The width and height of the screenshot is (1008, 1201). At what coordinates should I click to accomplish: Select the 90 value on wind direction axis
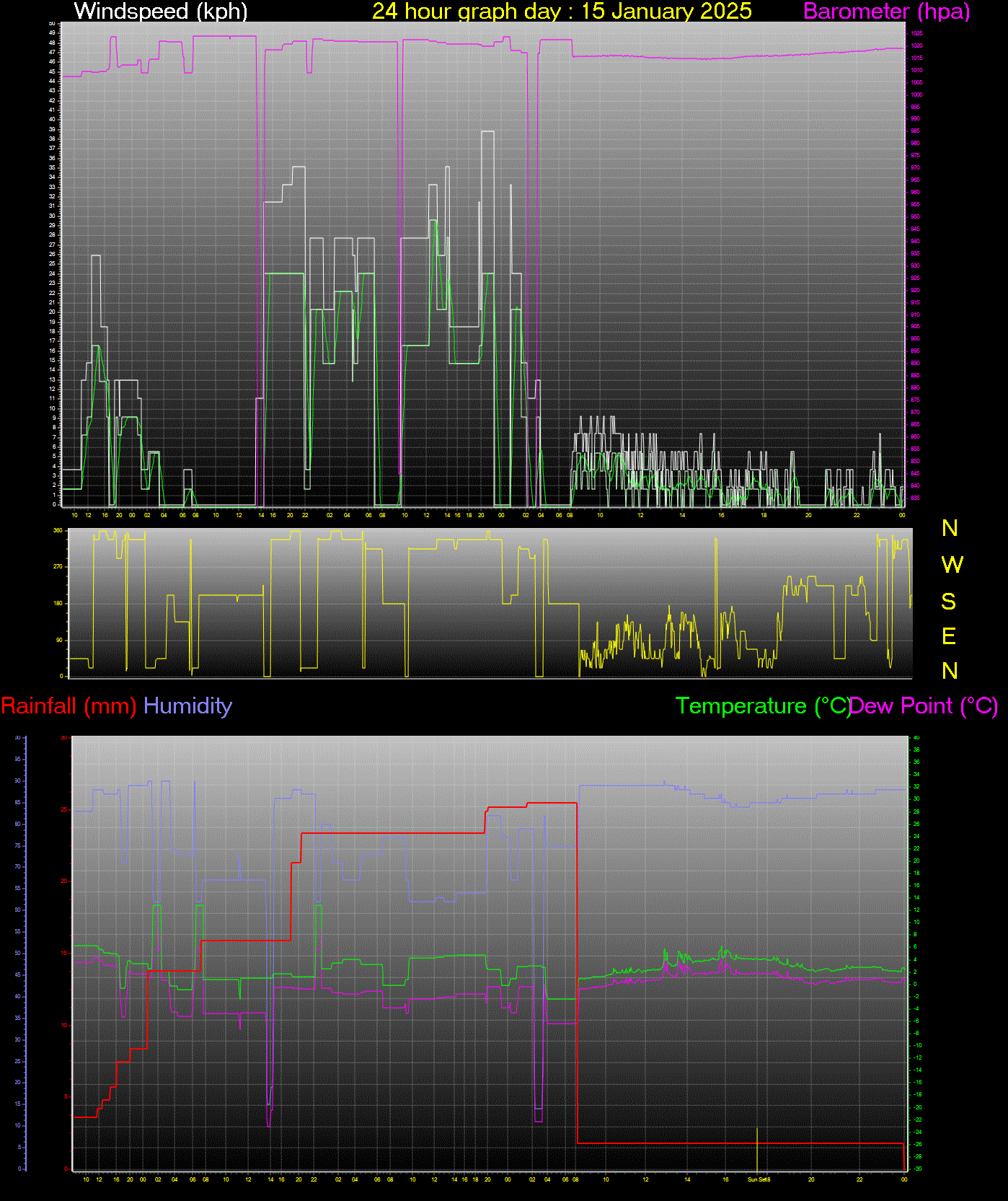(59, 640)
